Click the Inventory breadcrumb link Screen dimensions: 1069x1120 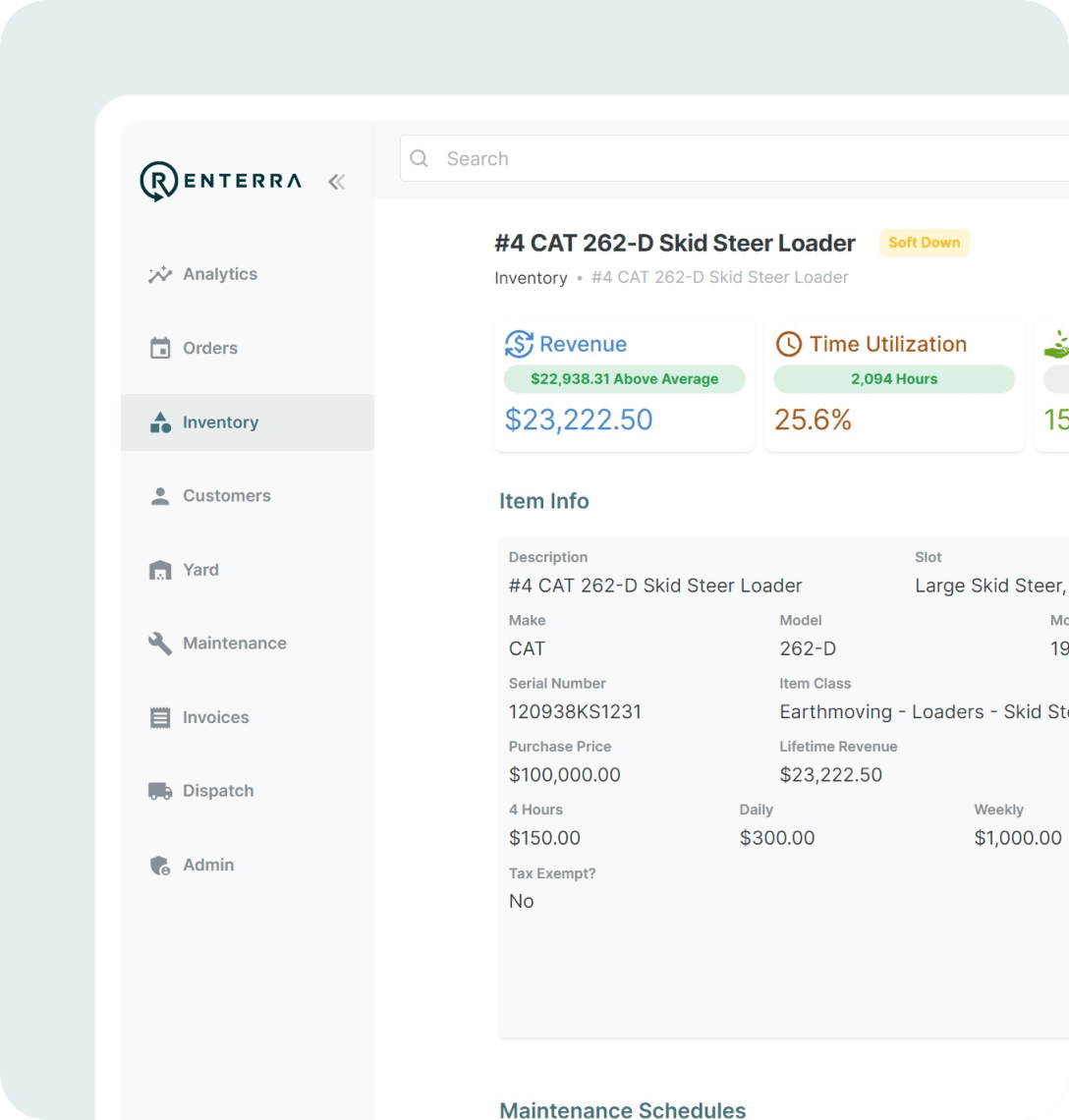coord(531,278)
